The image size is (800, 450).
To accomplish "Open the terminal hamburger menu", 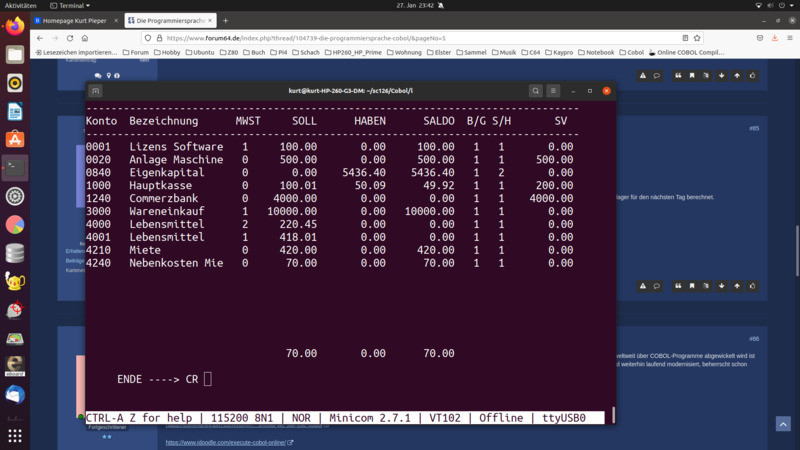I will click(x=553, y=91).
